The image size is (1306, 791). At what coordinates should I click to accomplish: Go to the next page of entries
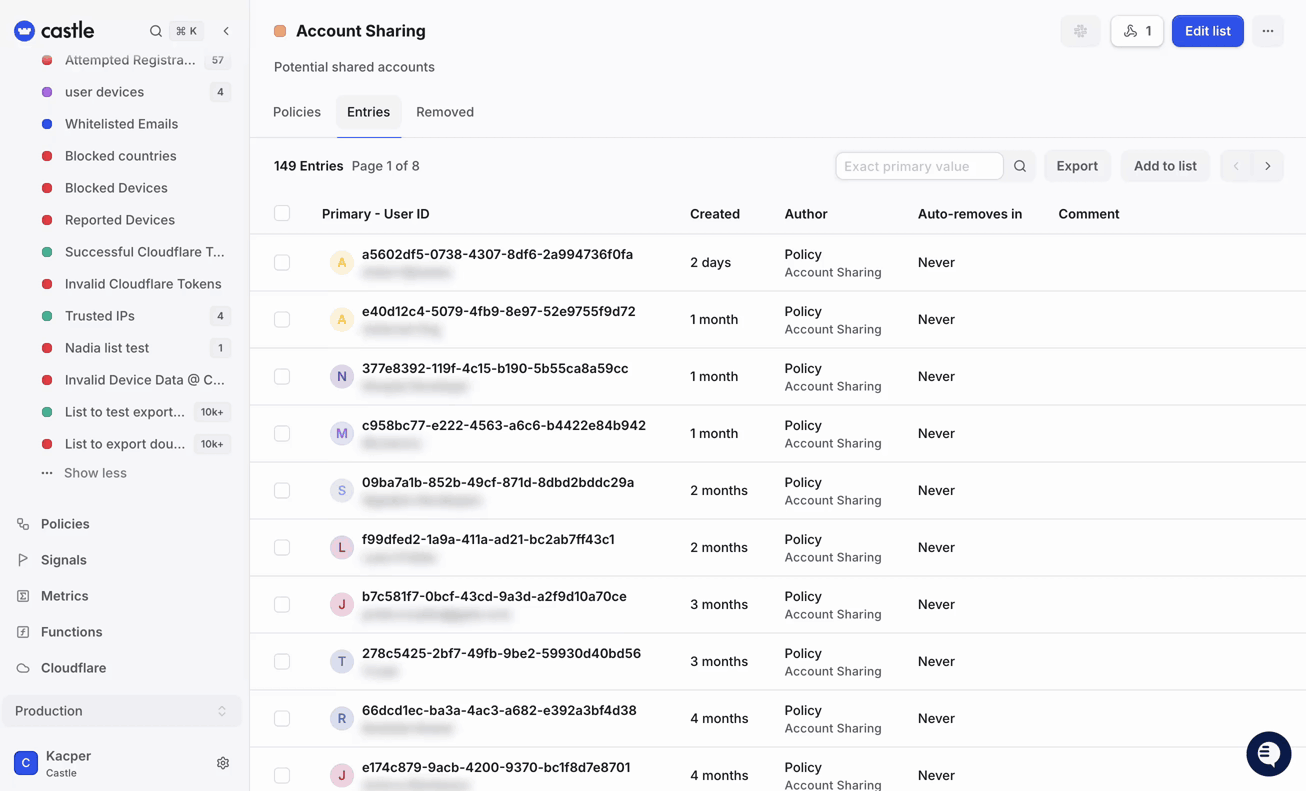pyautogui.click(x=1268, y=166)
